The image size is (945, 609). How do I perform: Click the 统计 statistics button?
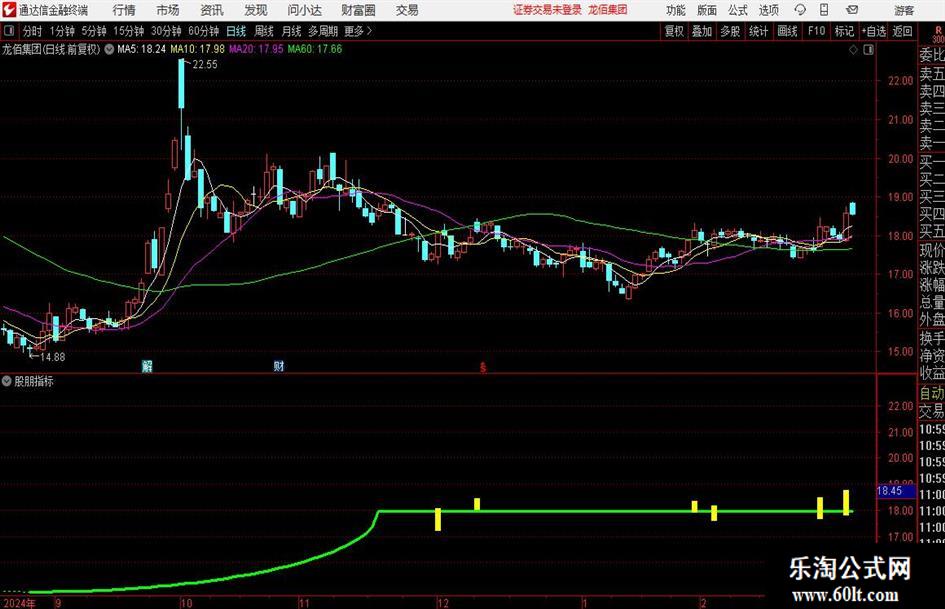(759, 31)
